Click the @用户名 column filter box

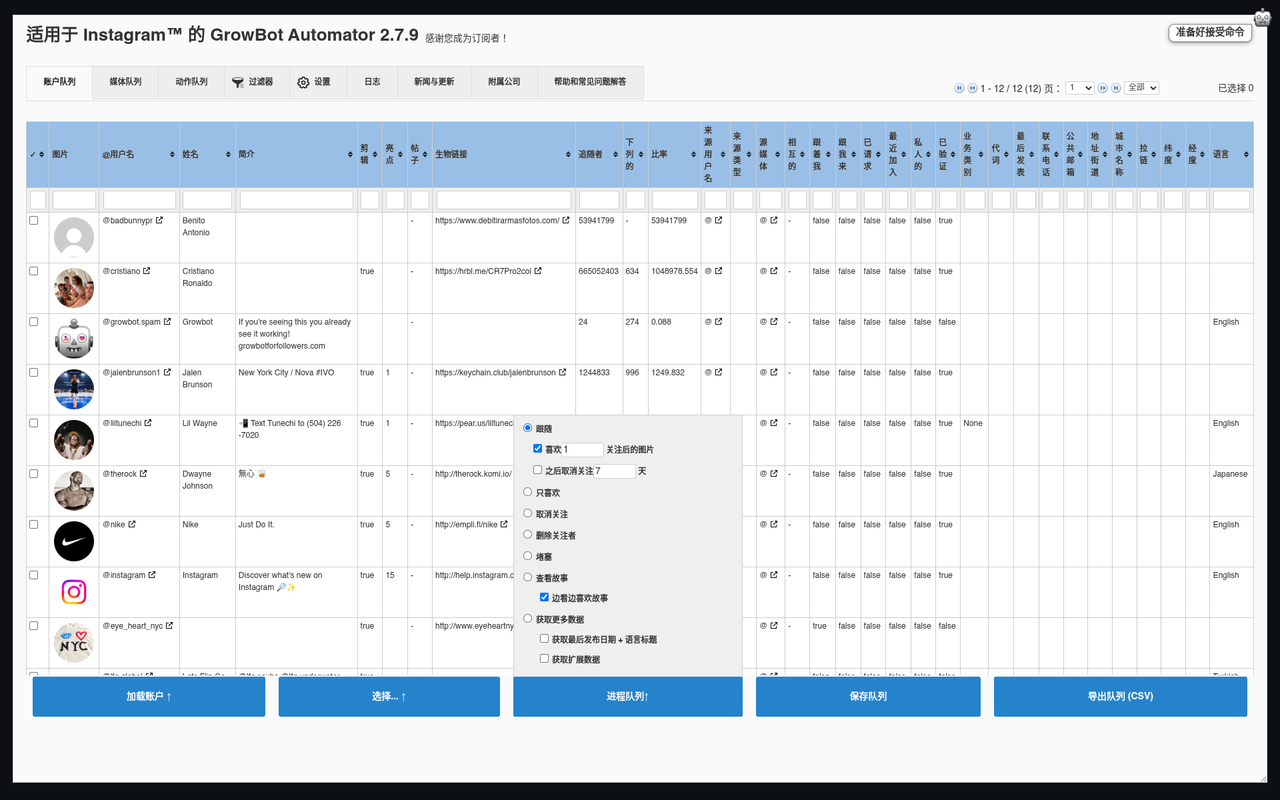140,200
